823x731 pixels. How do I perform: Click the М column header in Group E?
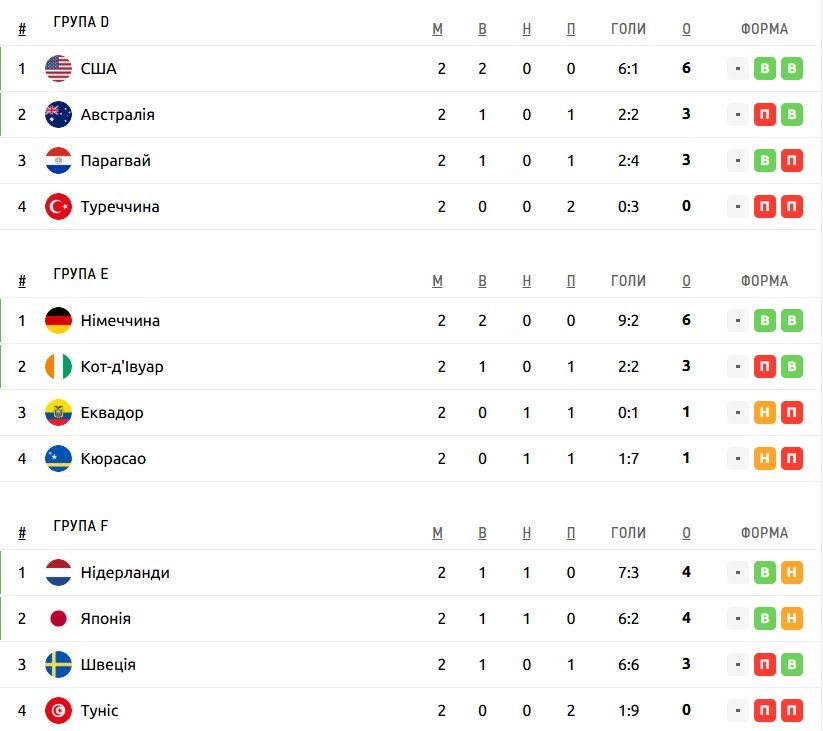(x=437, y=281)
